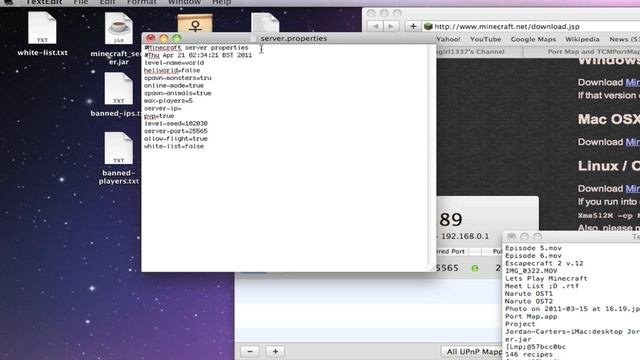Click the Minecraft favicon in the address bar
Image resolution: width=640 pixels, height=360 pixels.
coord(428,27)
